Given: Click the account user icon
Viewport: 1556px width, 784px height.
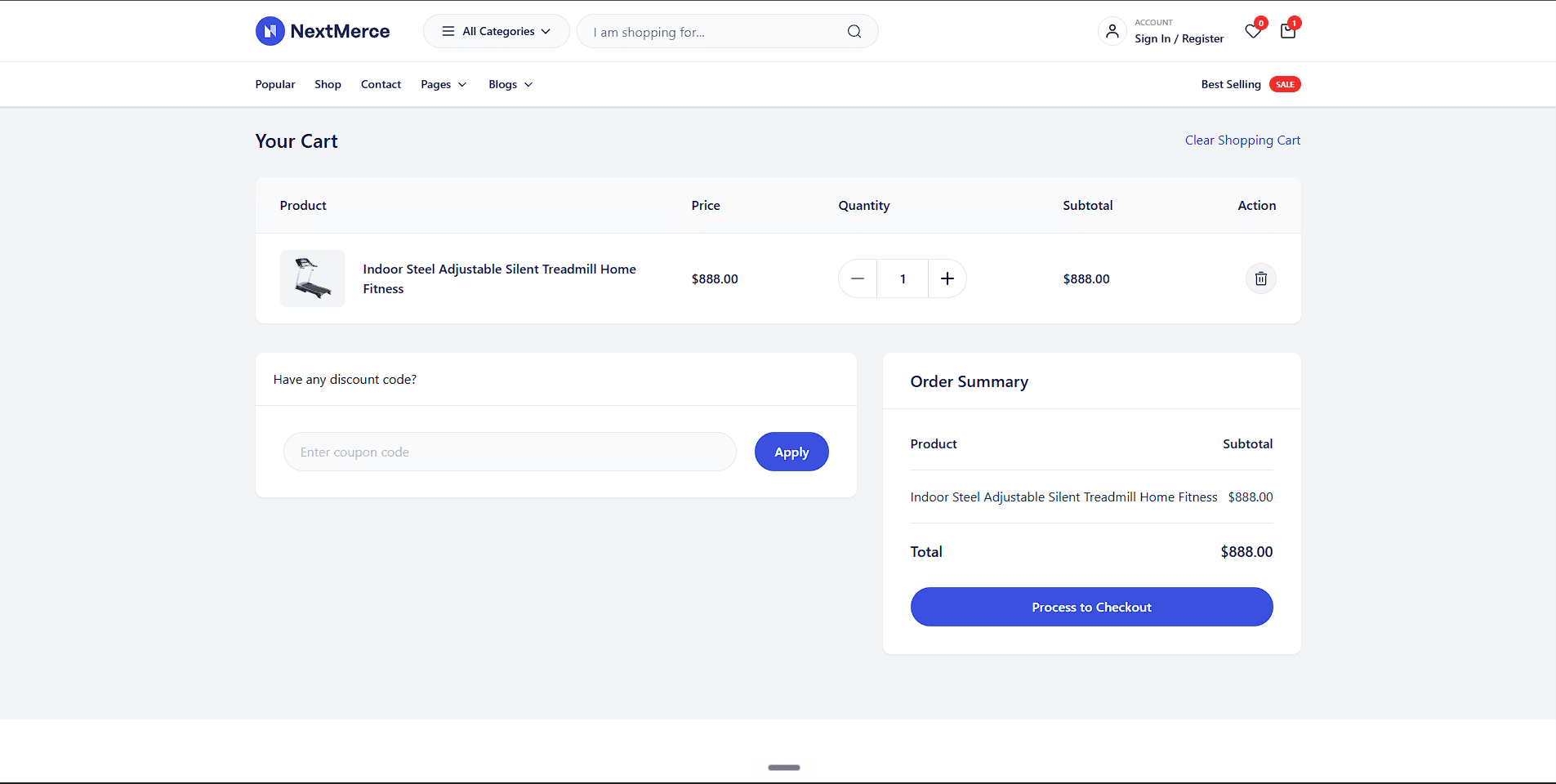Looking at the screenshot, I should pos(1112,31).
